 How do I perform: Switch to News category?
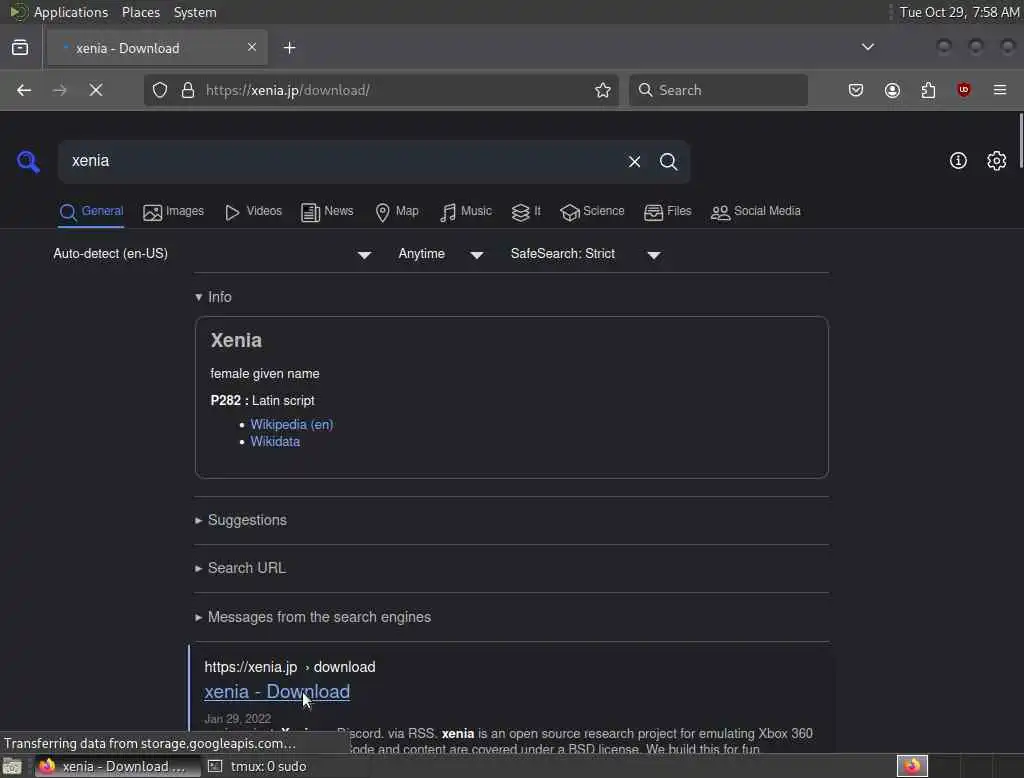[x=327, y=212]
